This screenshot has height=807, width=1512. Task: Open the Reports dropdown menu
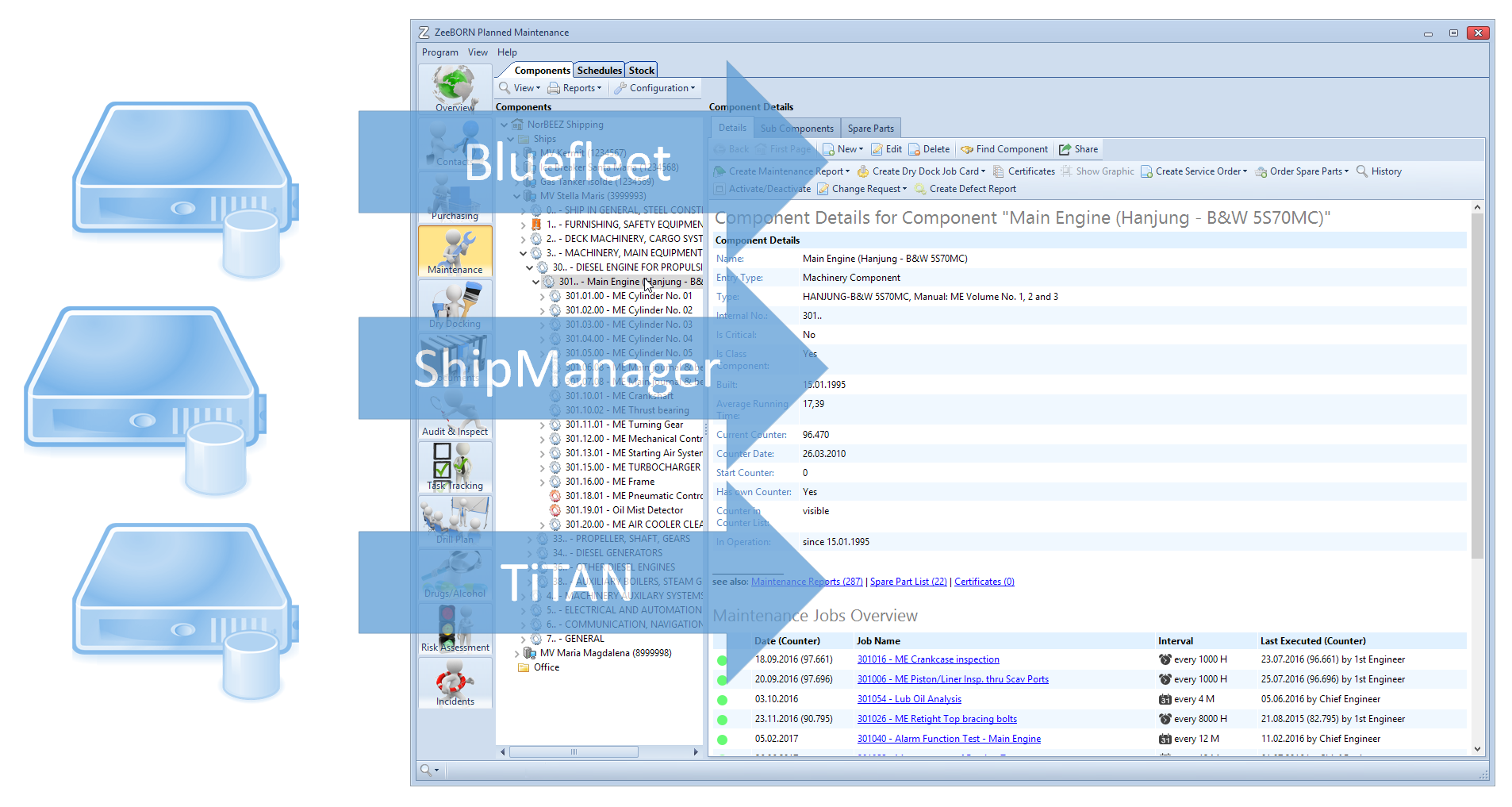click(575, 88)
